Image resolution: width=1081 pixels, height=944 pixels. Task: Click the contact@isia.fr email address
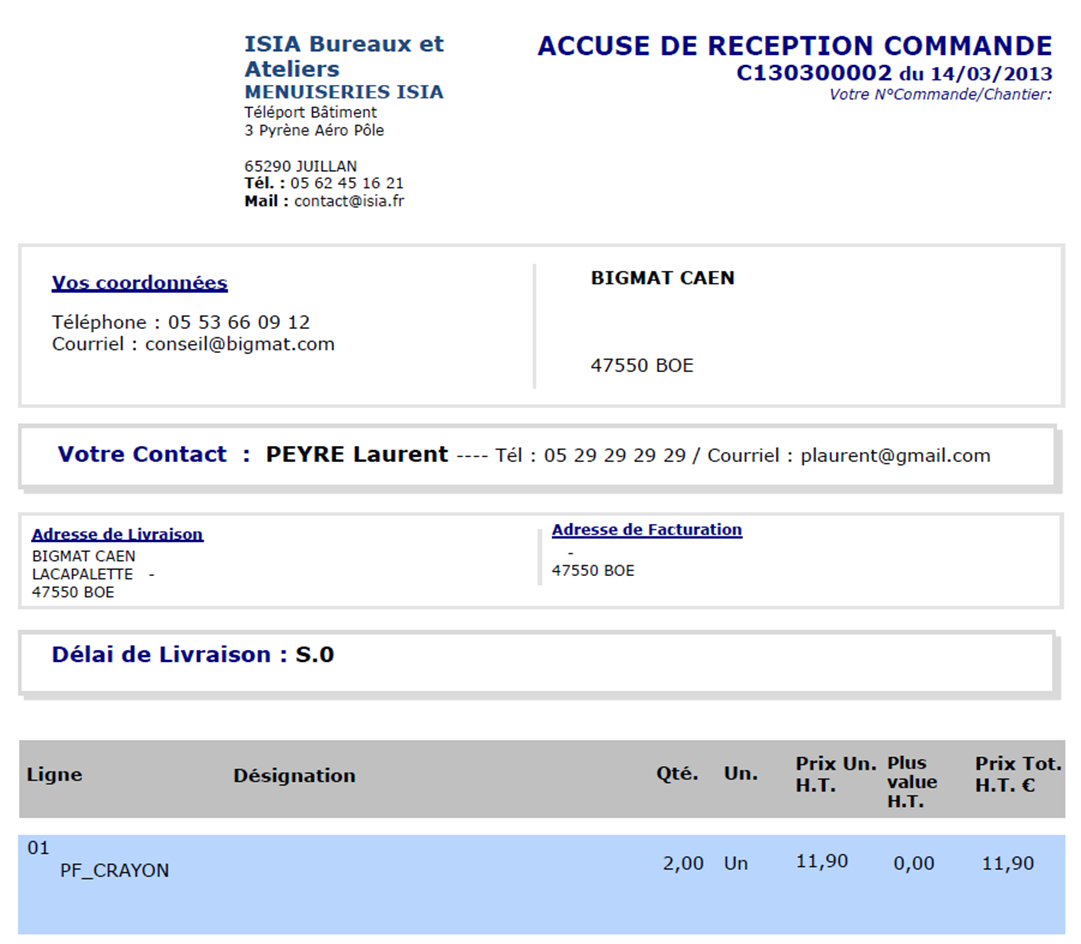349,201
